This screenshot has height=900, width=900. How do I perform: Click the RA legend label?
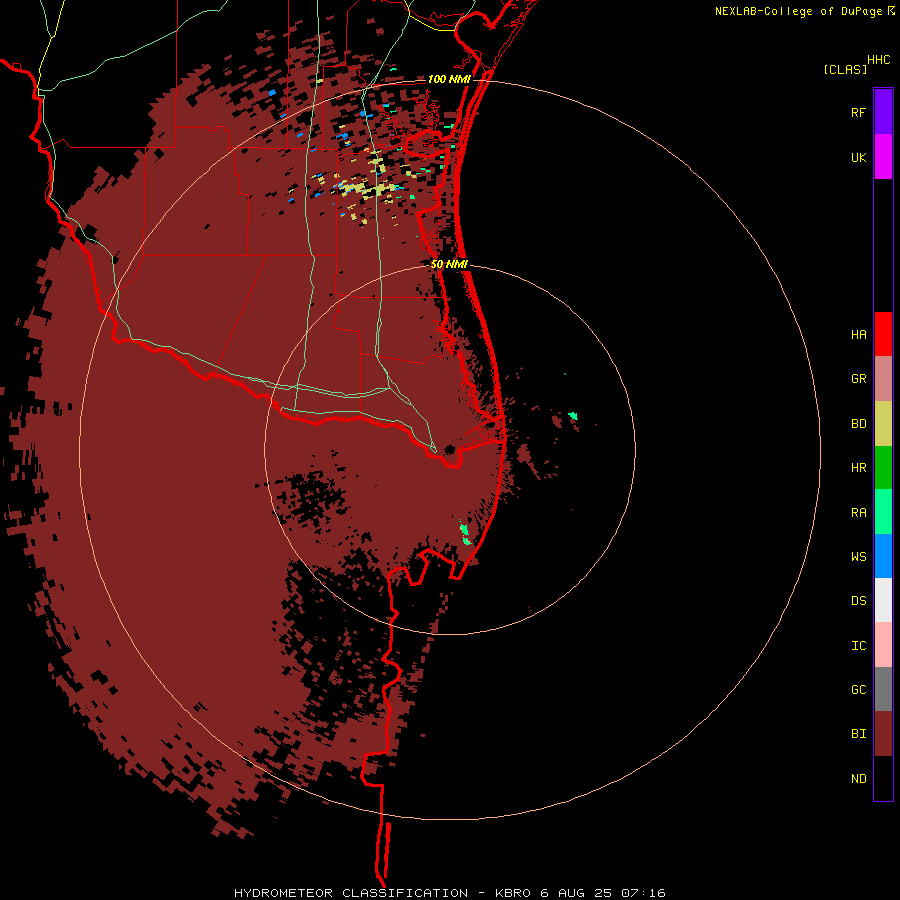click(x=858, y=513)
